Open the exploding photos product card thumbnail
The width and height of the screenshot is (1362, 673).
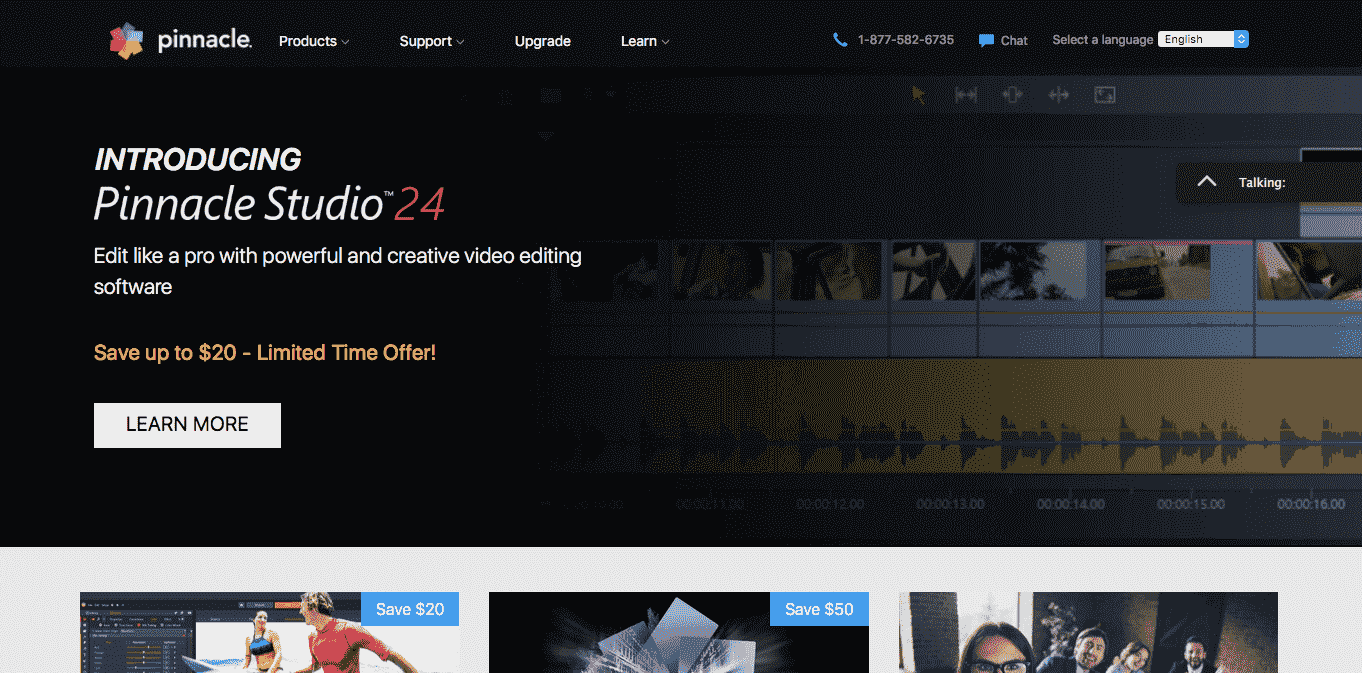point(678,632)
